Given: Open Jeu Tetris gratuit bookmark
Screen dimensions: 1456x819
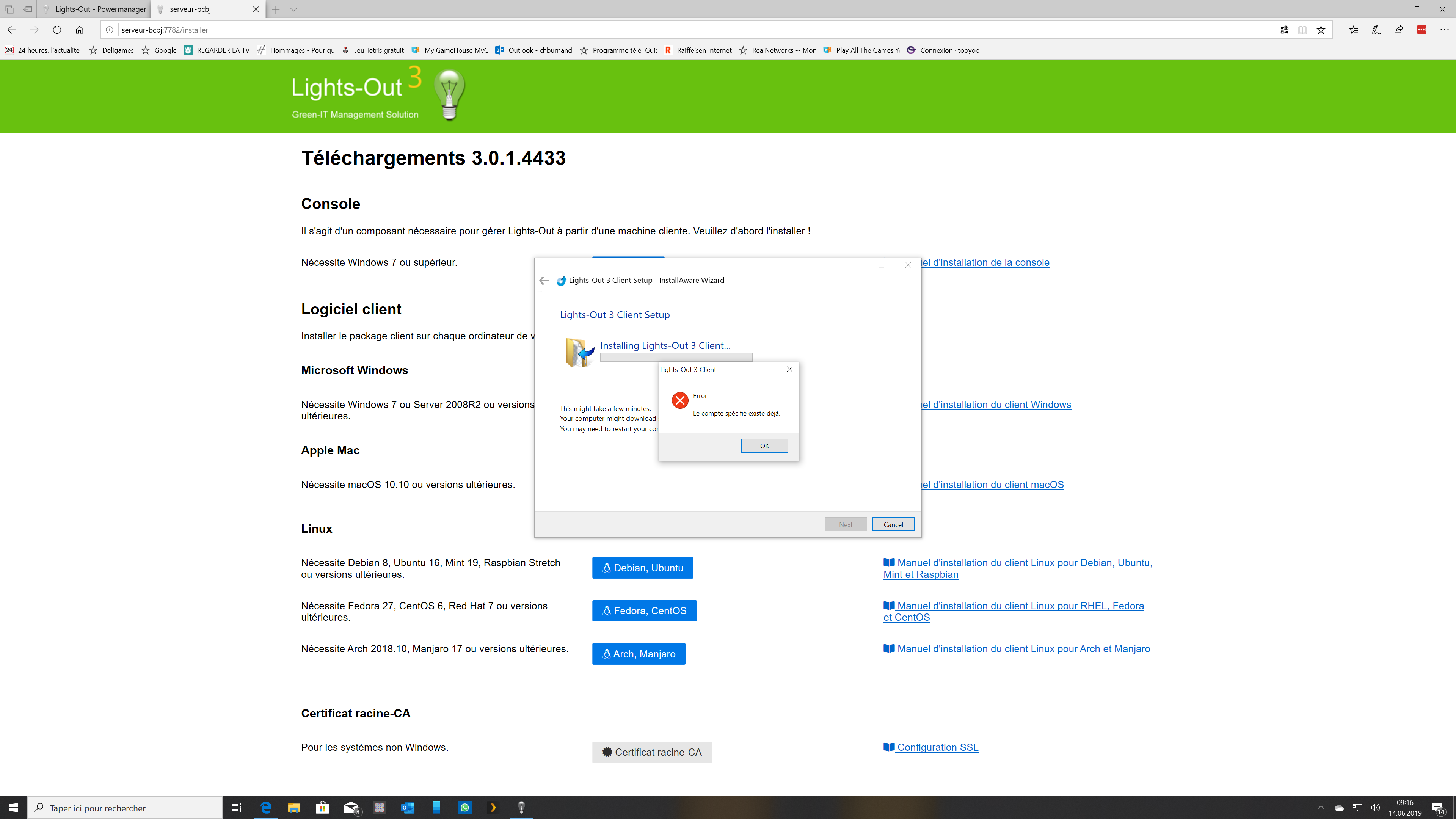Looking at the screenshot, I should pyautogui.click(x=372, y=50).
